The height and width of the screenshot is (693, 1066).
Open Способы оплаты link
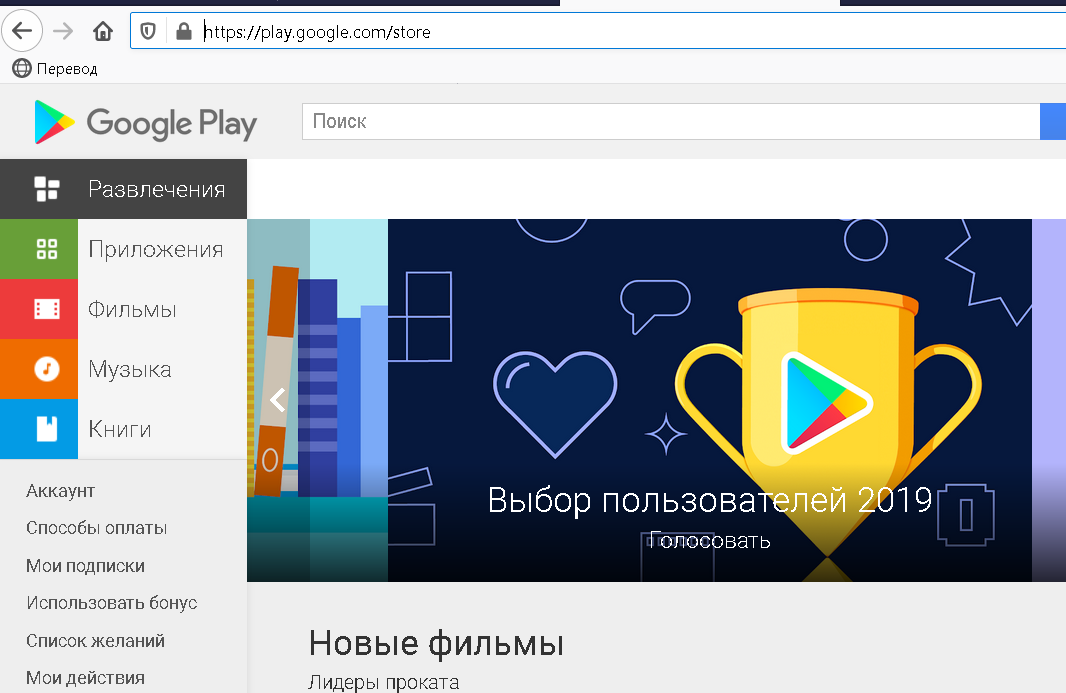(x=97, y=528)
